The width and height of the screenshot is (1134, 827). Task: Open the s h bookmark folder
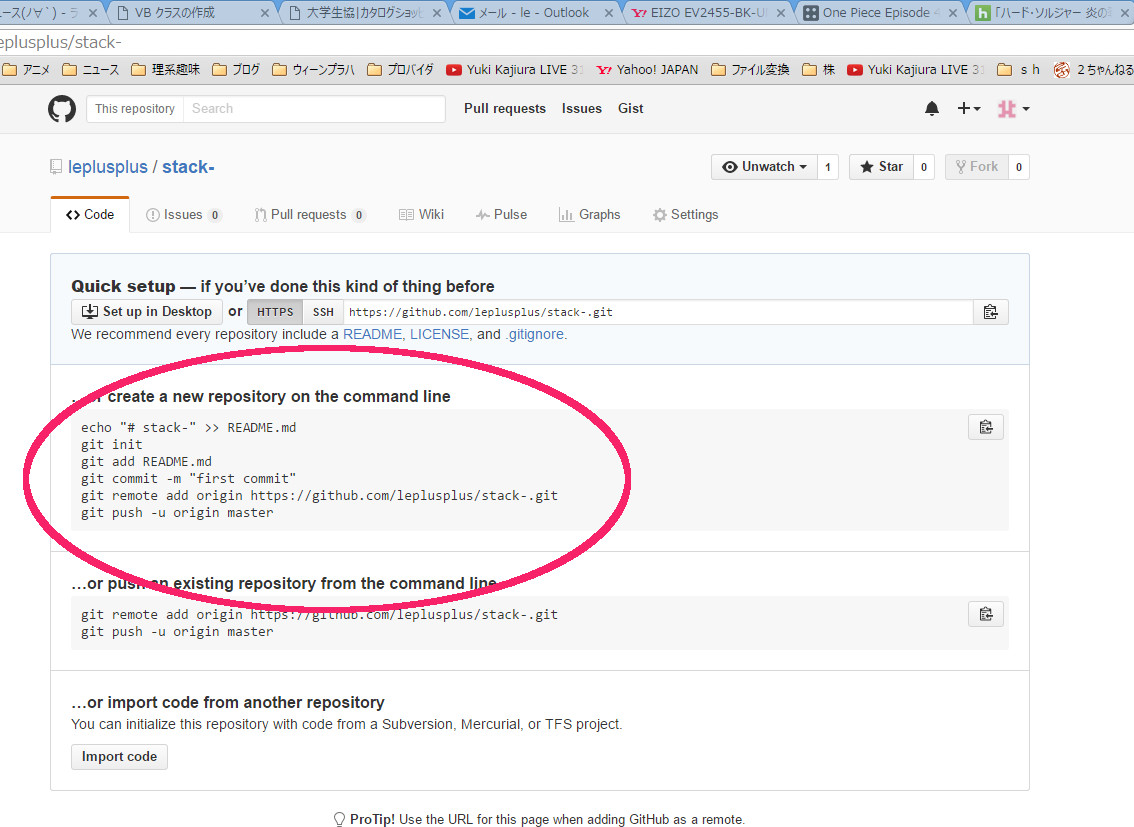[x=1018, y=69]
